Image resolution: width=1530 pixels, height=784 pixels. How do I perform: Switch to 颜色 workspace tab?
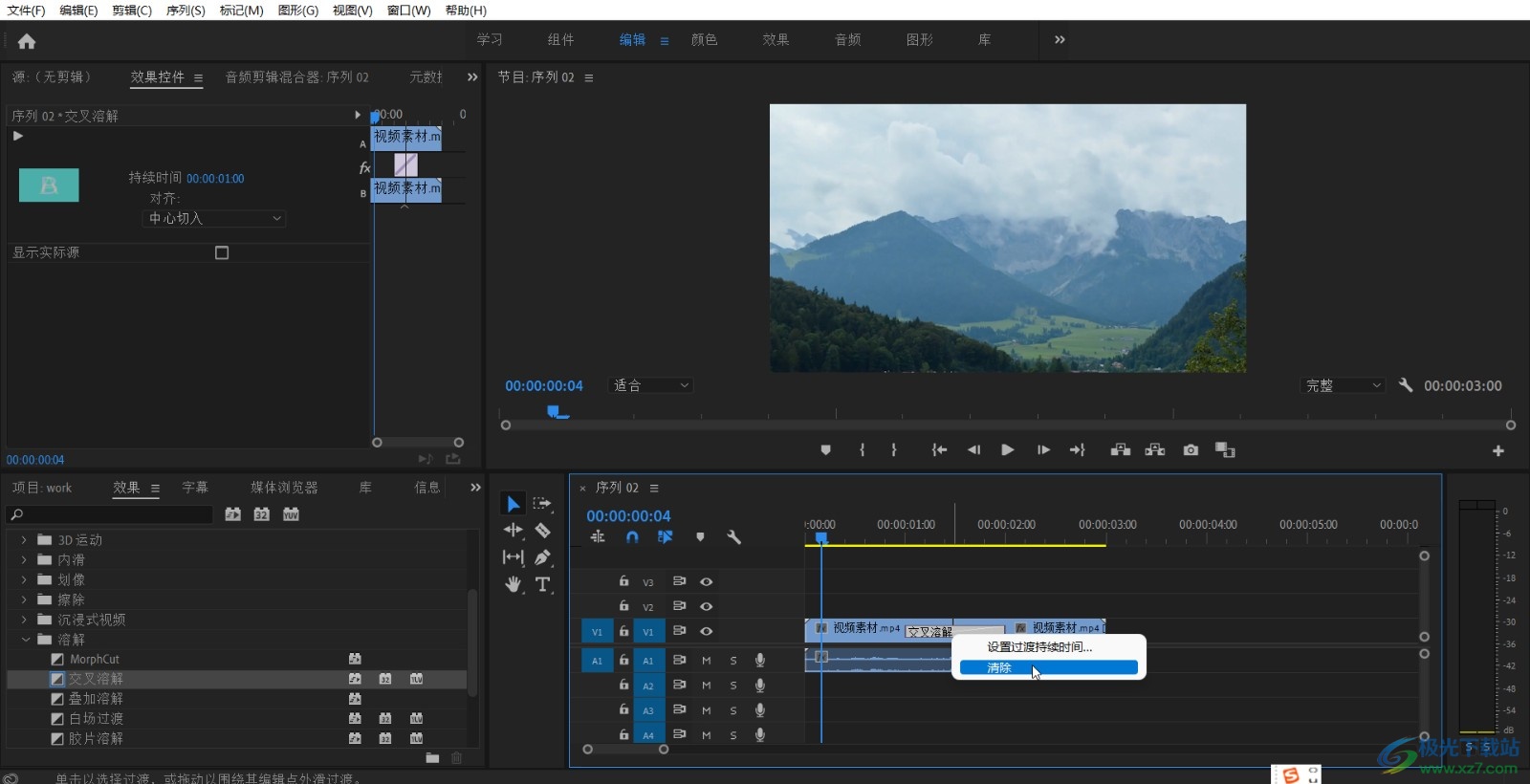[704, 39]
